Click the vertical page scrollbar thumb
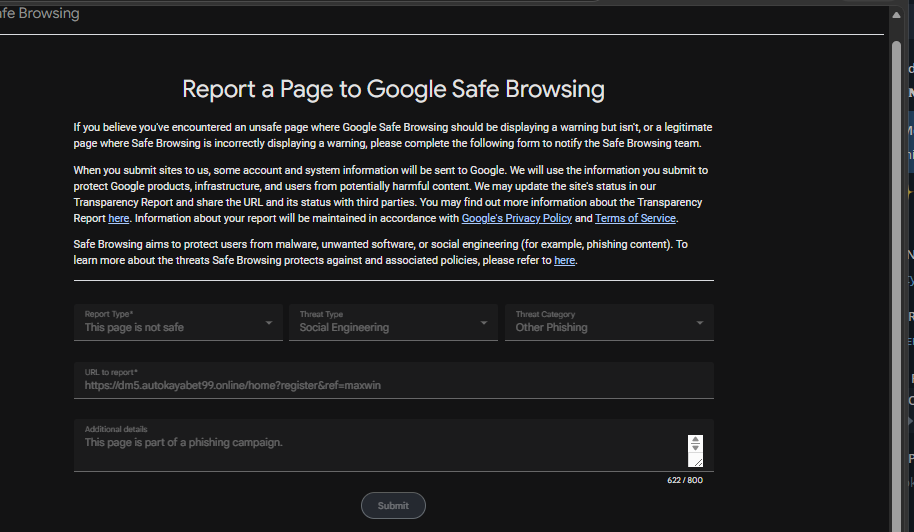914x532 pixels. click(897, 286)
